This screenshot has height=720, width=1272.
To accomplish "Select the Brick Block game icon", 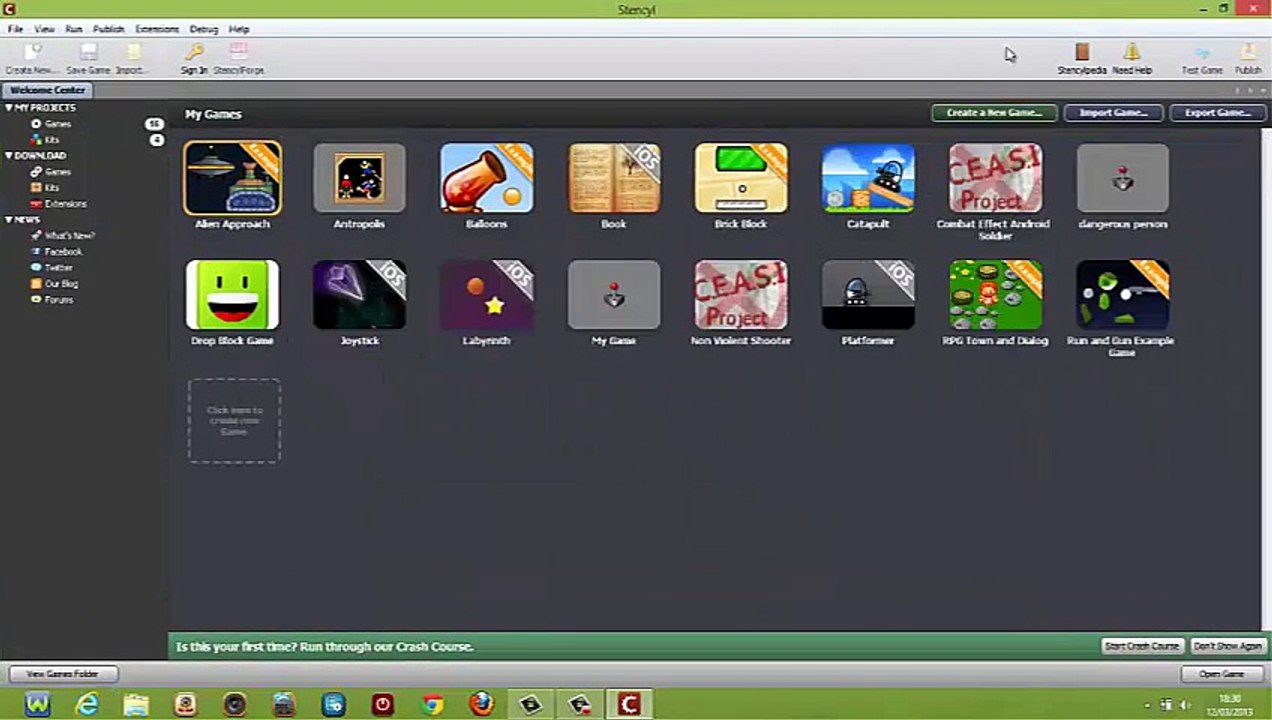I will point(741,178).
